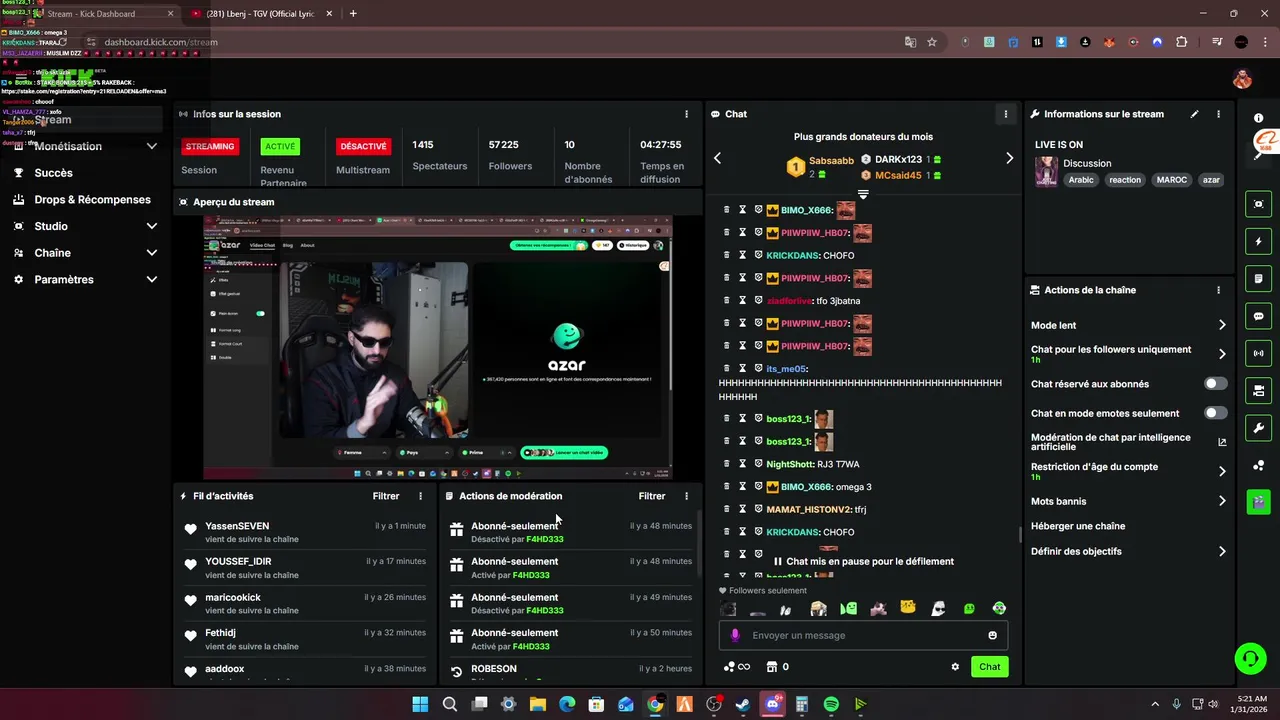Open Discord from the taskbar

tap(772, 704)
